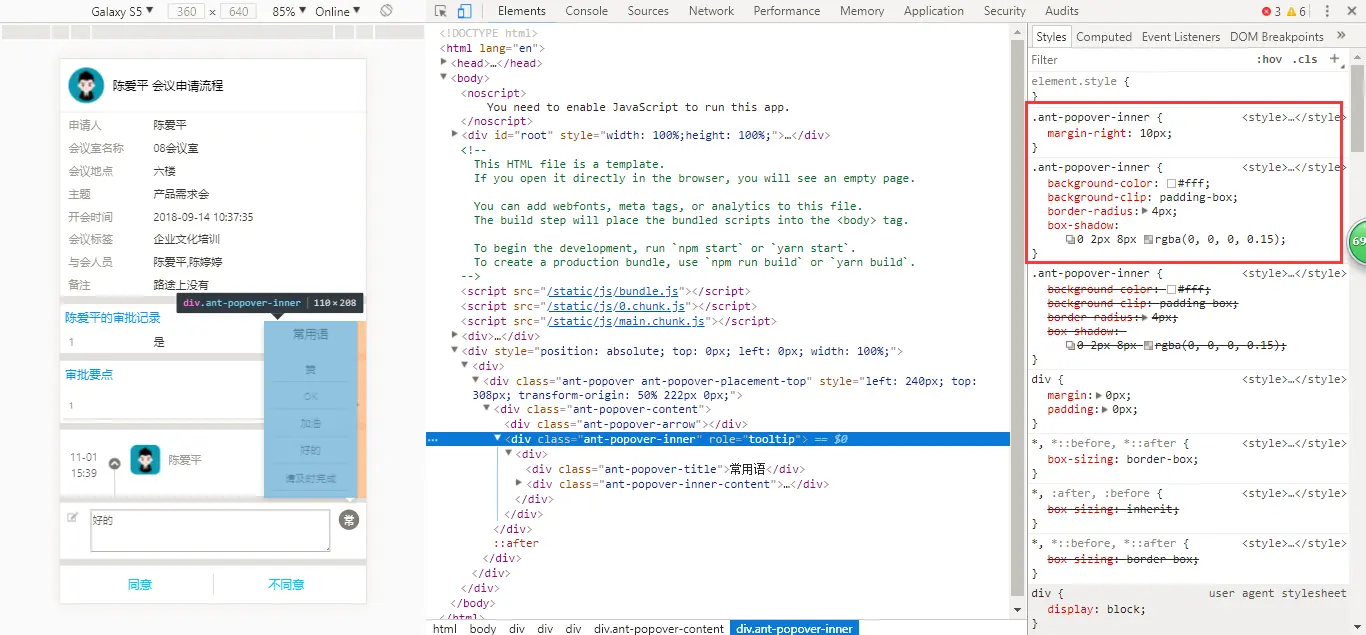Expand the ant-popover-inner-content div node

(519, 484)
